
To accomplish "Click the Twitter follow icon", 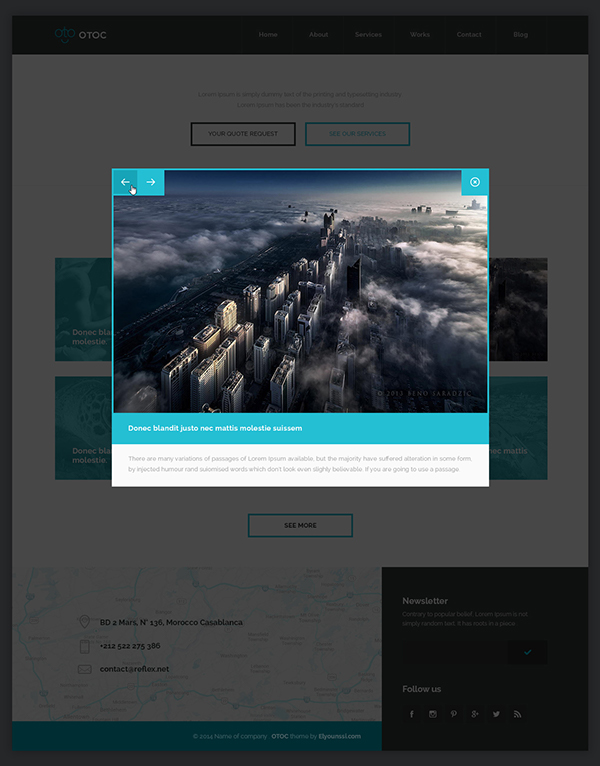I will [x=496, y=714].
